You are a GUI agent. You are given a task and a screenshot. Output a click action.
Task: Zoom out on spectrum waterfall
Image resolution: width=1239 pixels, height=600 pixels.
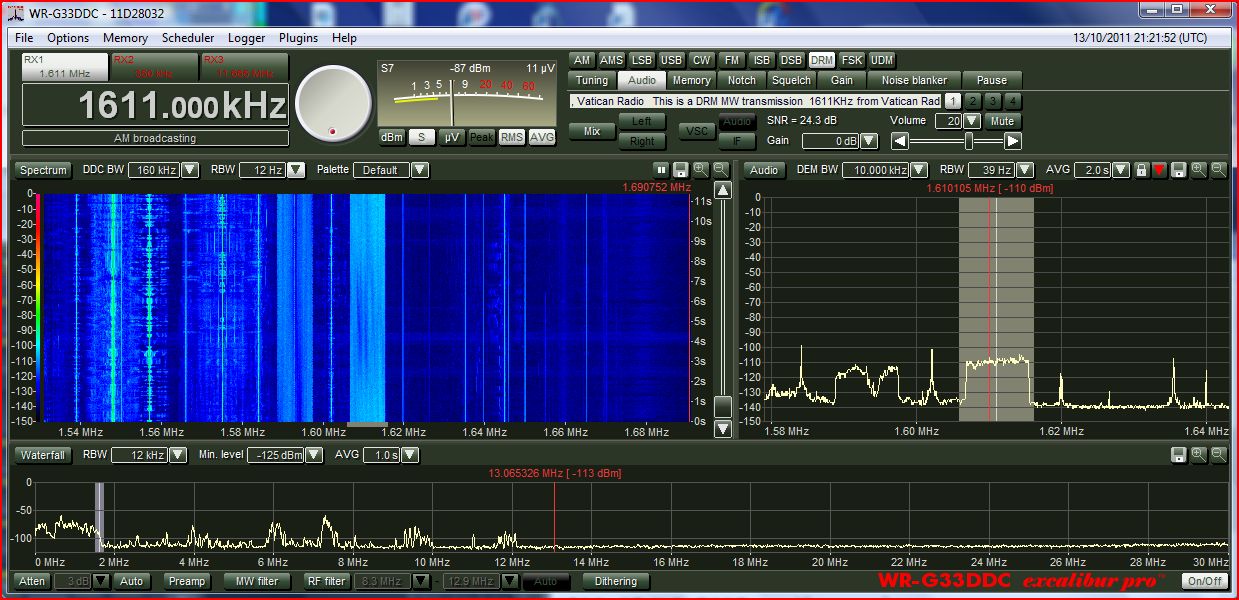pyautogui.click(x=719, y=170)
